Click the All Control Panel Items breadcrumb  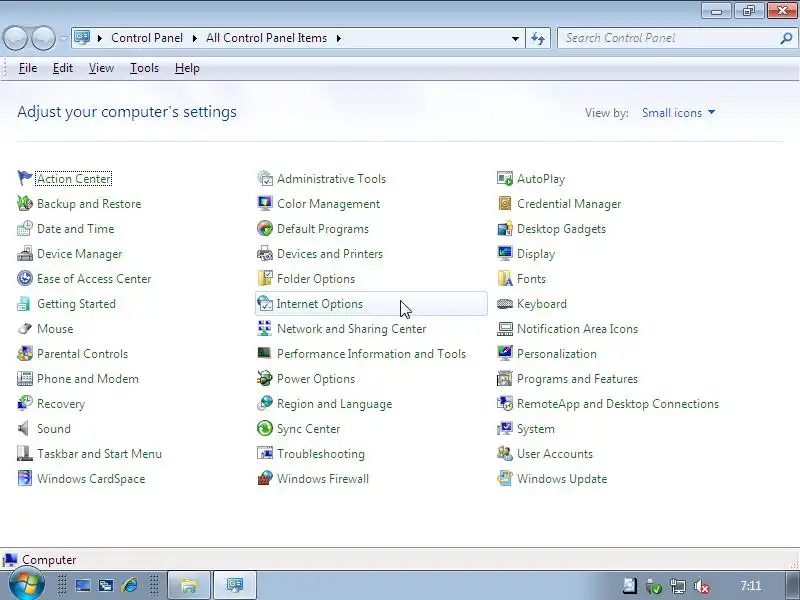tap(266, 38)
